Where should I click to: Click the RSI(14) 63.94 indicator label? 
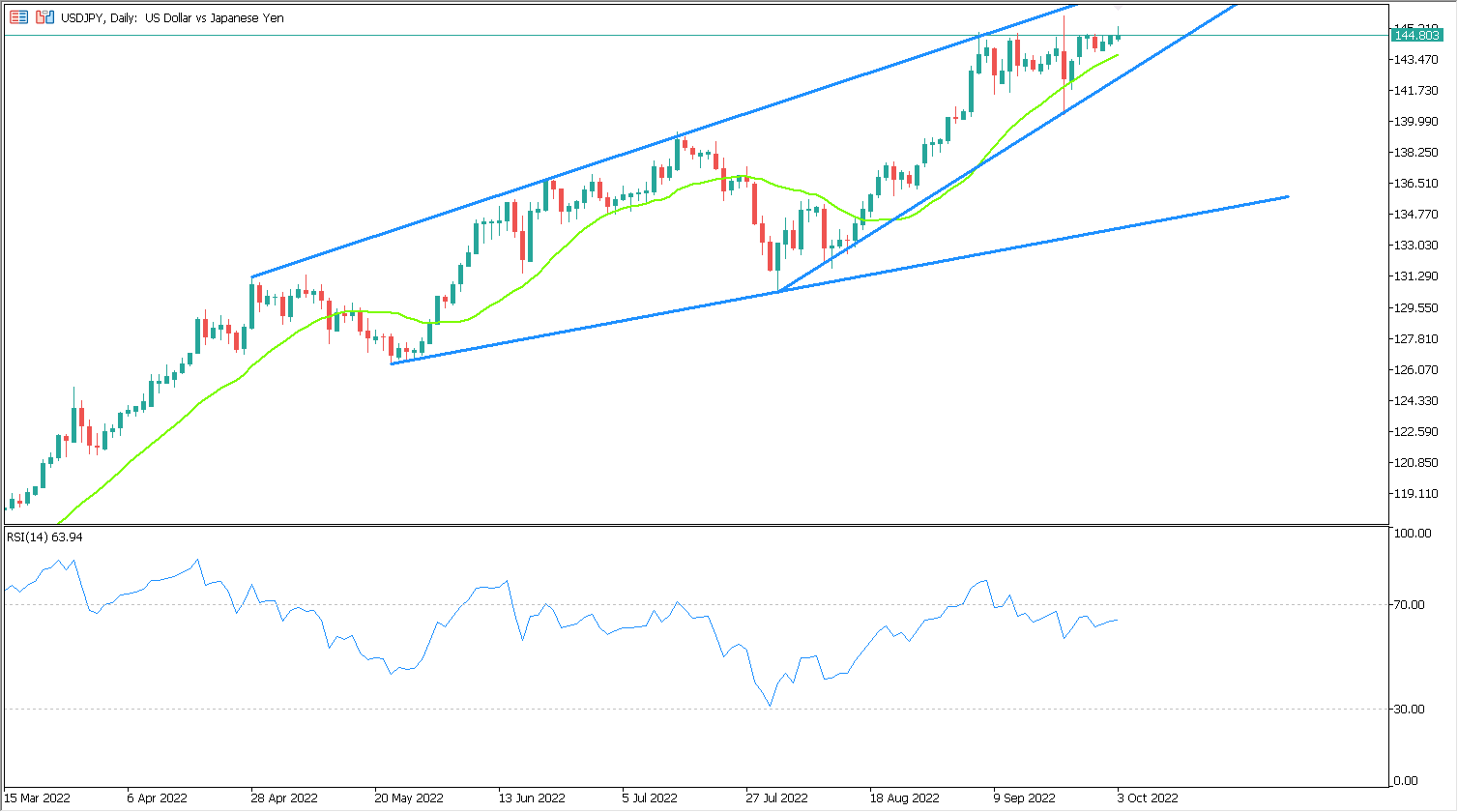44,536
